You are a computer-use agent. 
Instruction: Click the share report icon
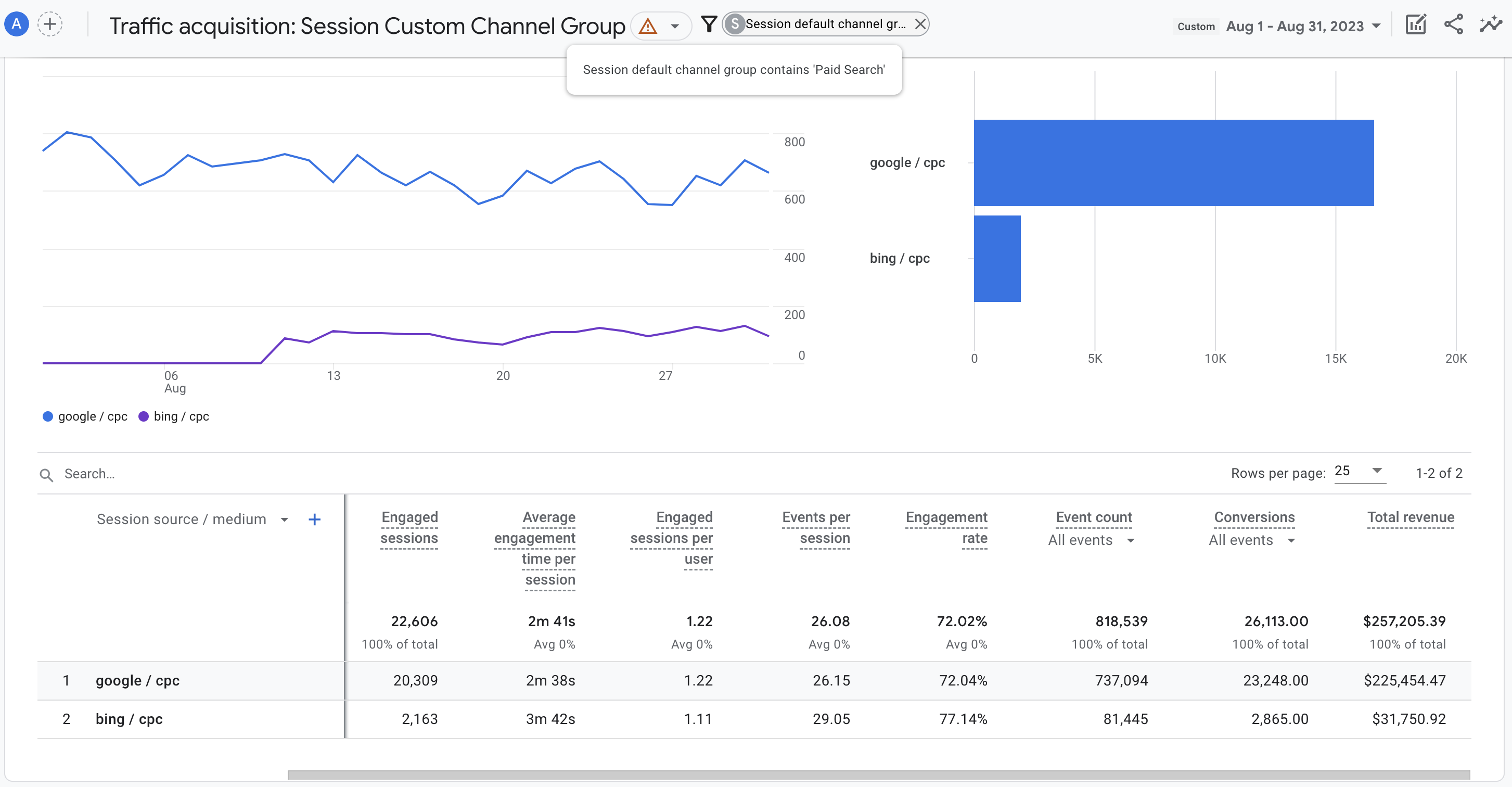coord(1453,24)
